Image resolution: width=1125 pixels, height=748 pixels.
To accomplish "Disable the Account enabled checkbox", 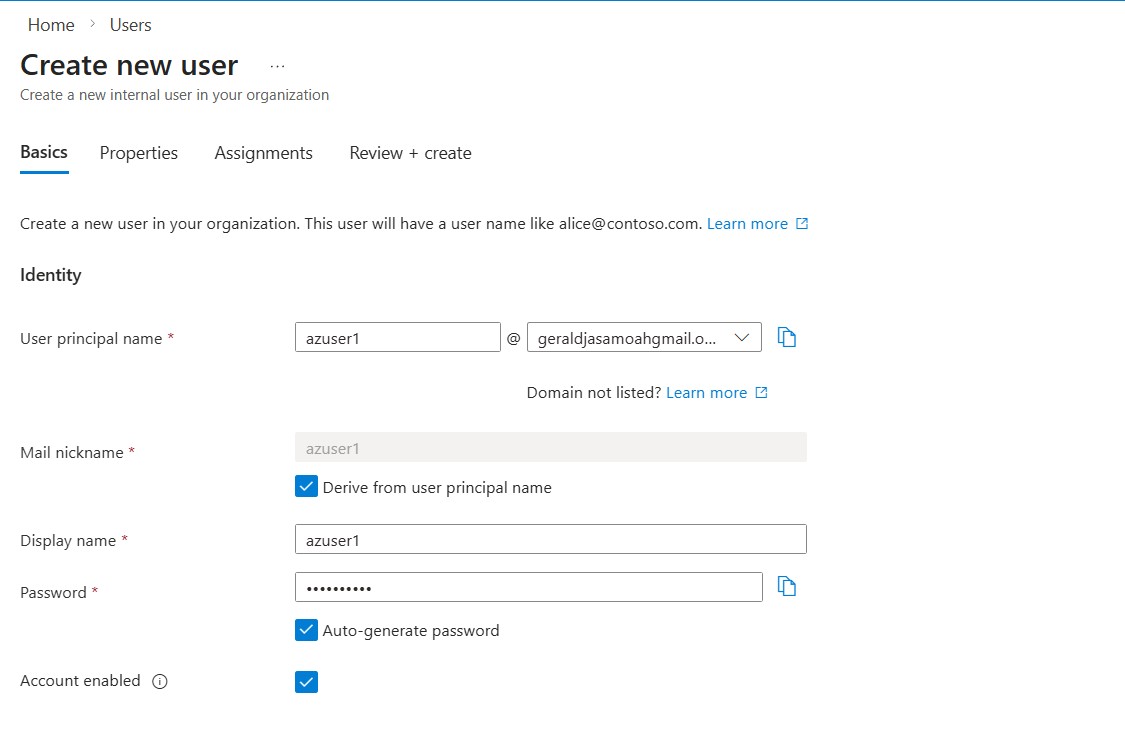I will click(307, 682).
